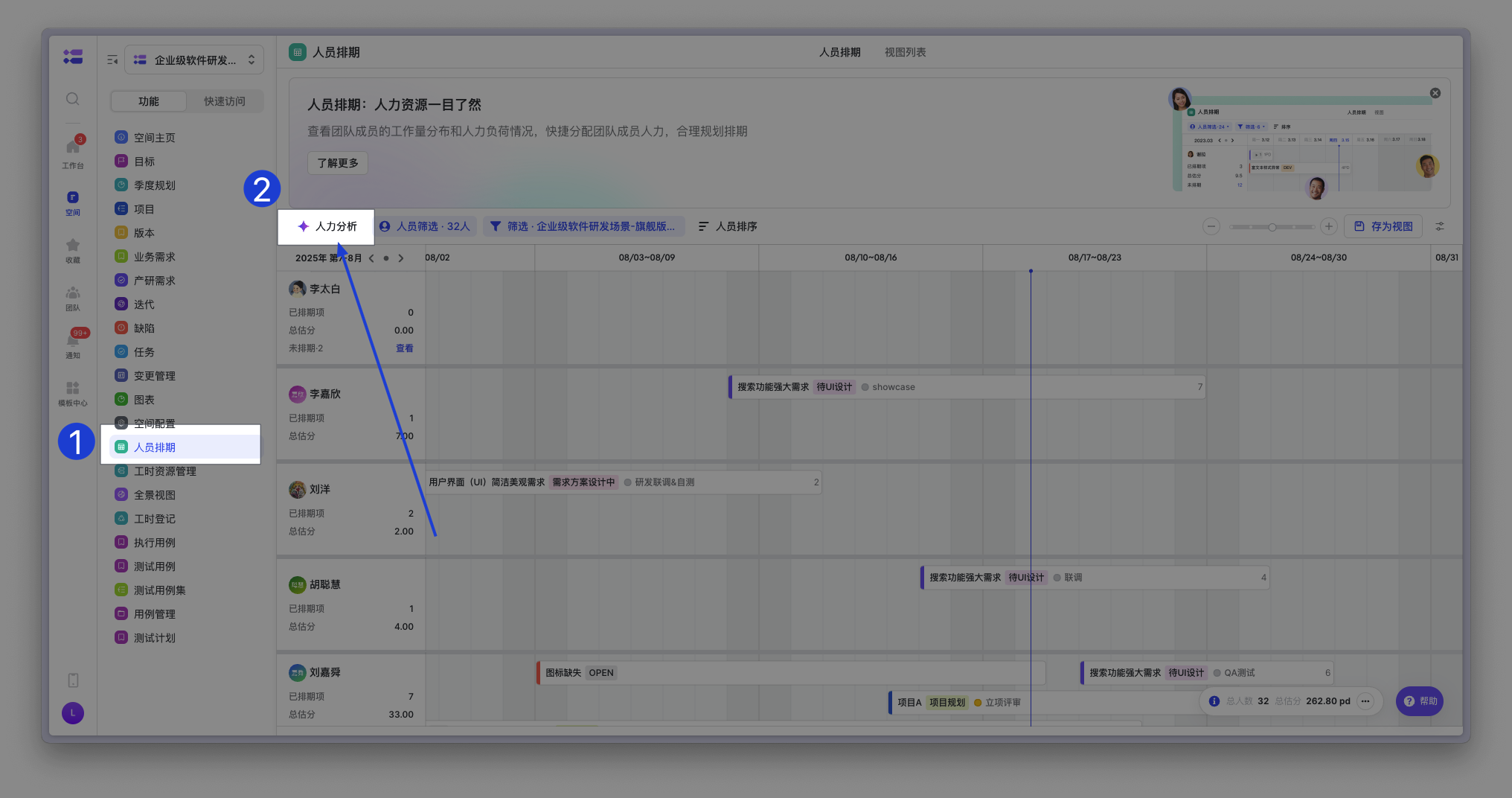Click the search icon in left rail
The image size is (1512, 798).
click(x=72, y=99)
